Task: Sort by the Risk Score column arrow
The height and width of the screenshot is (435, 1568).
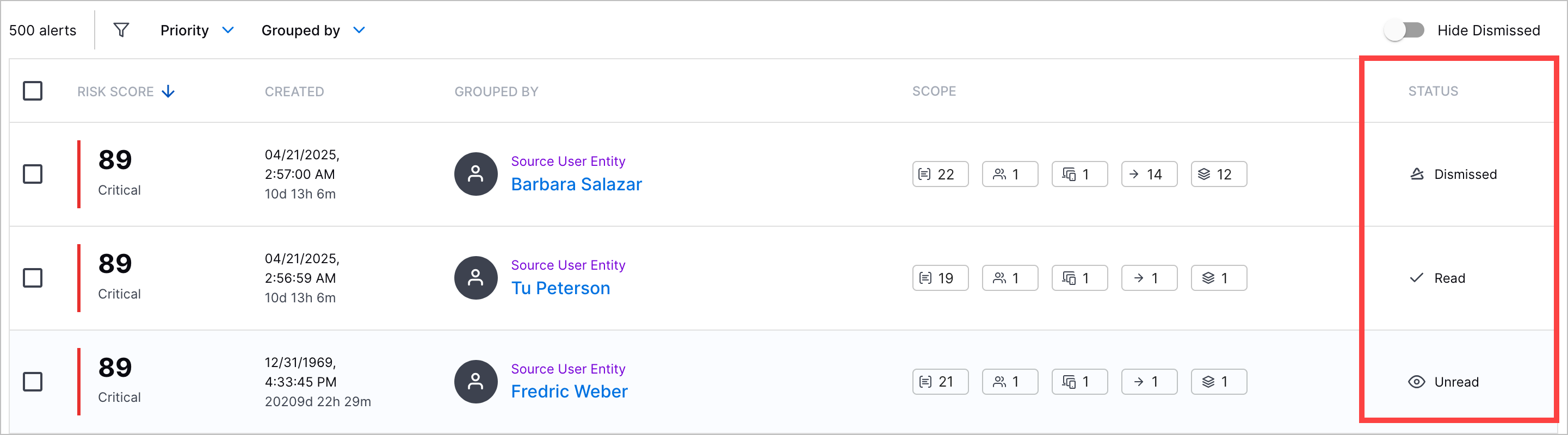Action: tap(169, 91)
